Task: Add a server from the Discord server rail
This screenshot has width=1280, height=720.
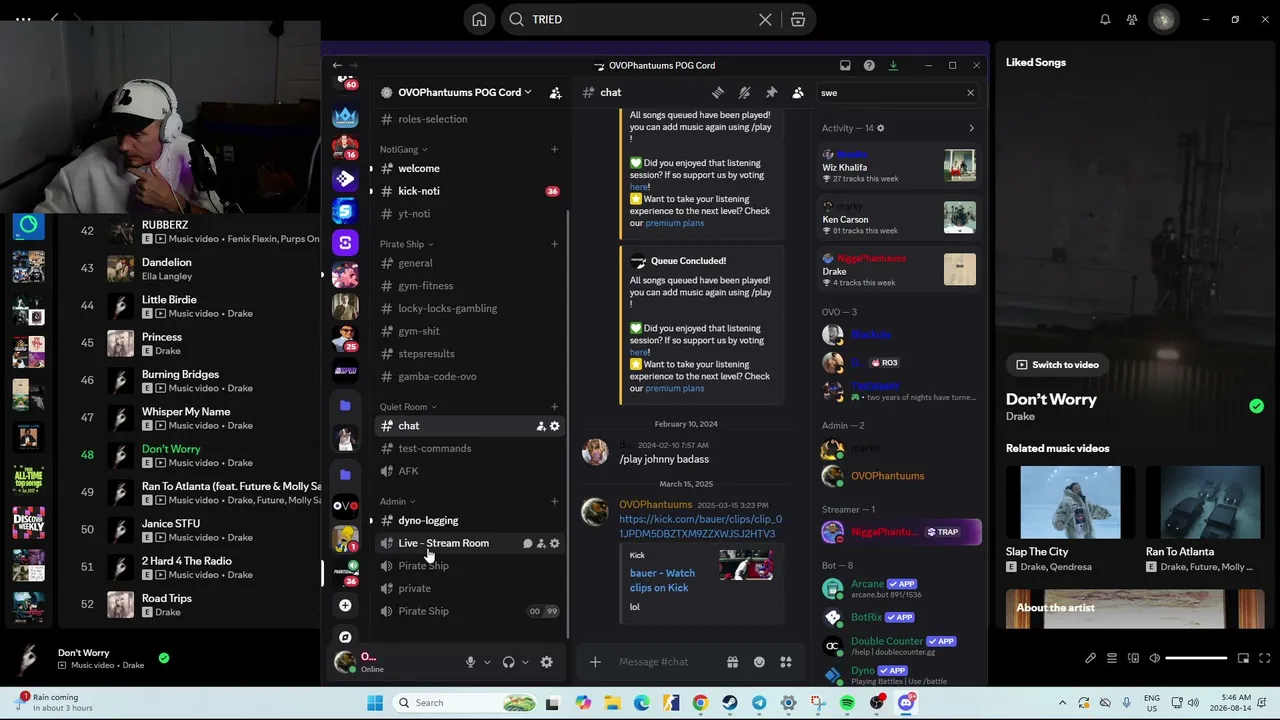Action: point(345,606)
